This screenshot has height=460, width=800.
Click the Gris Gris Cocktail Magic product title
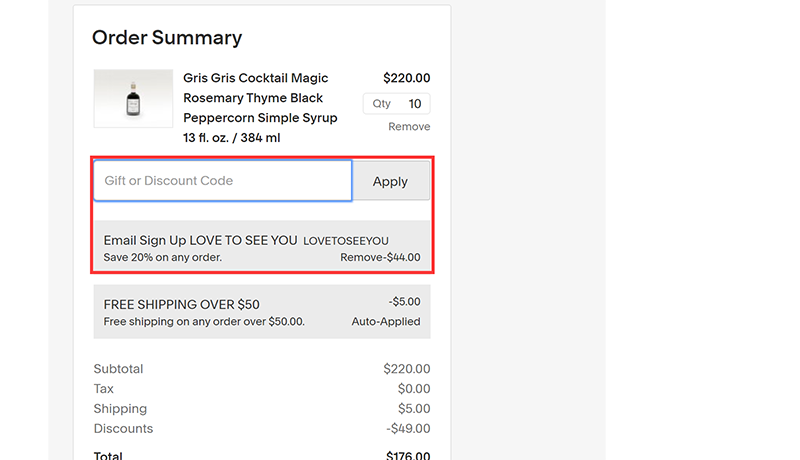tap(255, 78)
